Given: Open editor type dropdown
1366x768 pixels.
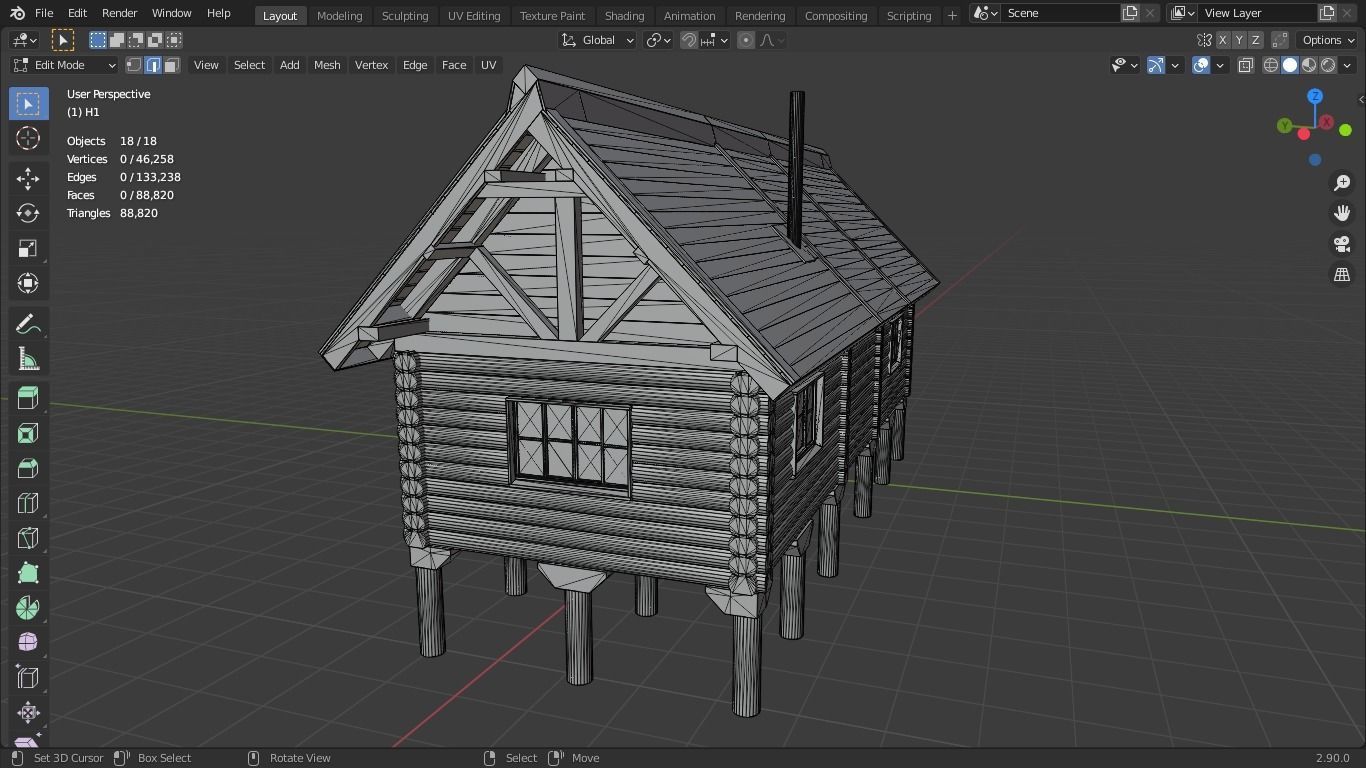Looking at the screenshot, I should coord(24,40).
